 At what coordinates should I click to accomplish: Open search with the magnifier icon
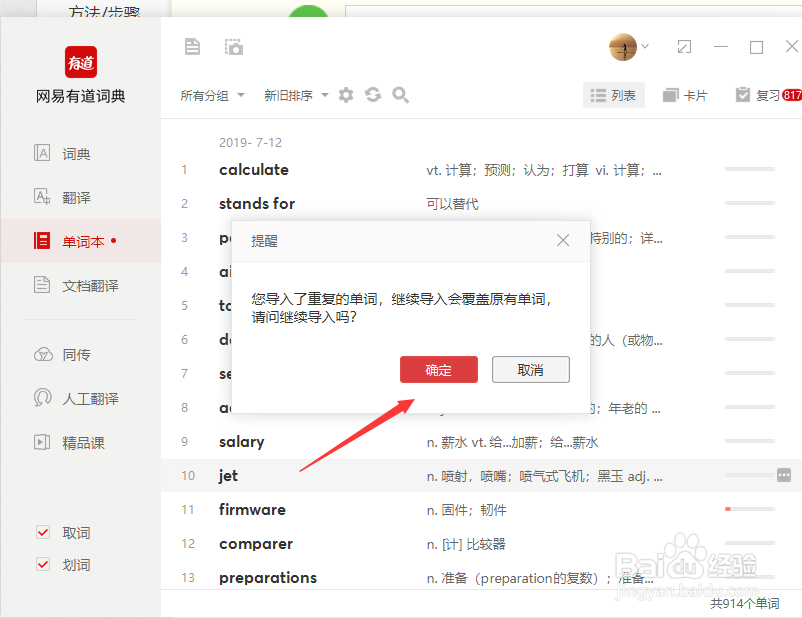click(400, 94)
